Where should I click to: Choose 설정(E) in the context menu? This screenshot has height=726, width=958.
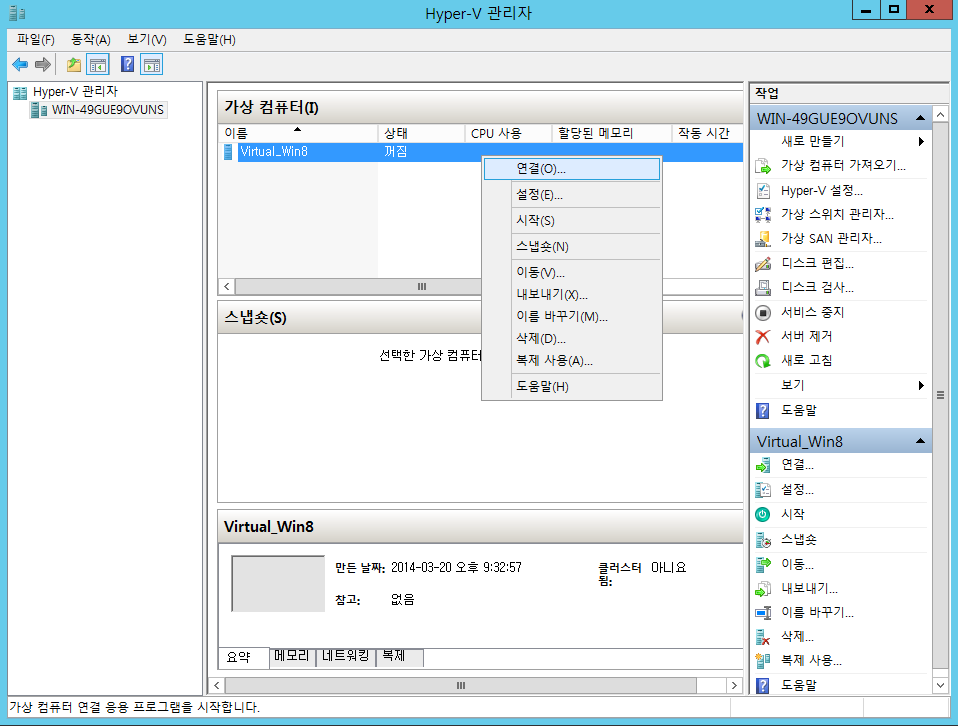click(572, 195)
